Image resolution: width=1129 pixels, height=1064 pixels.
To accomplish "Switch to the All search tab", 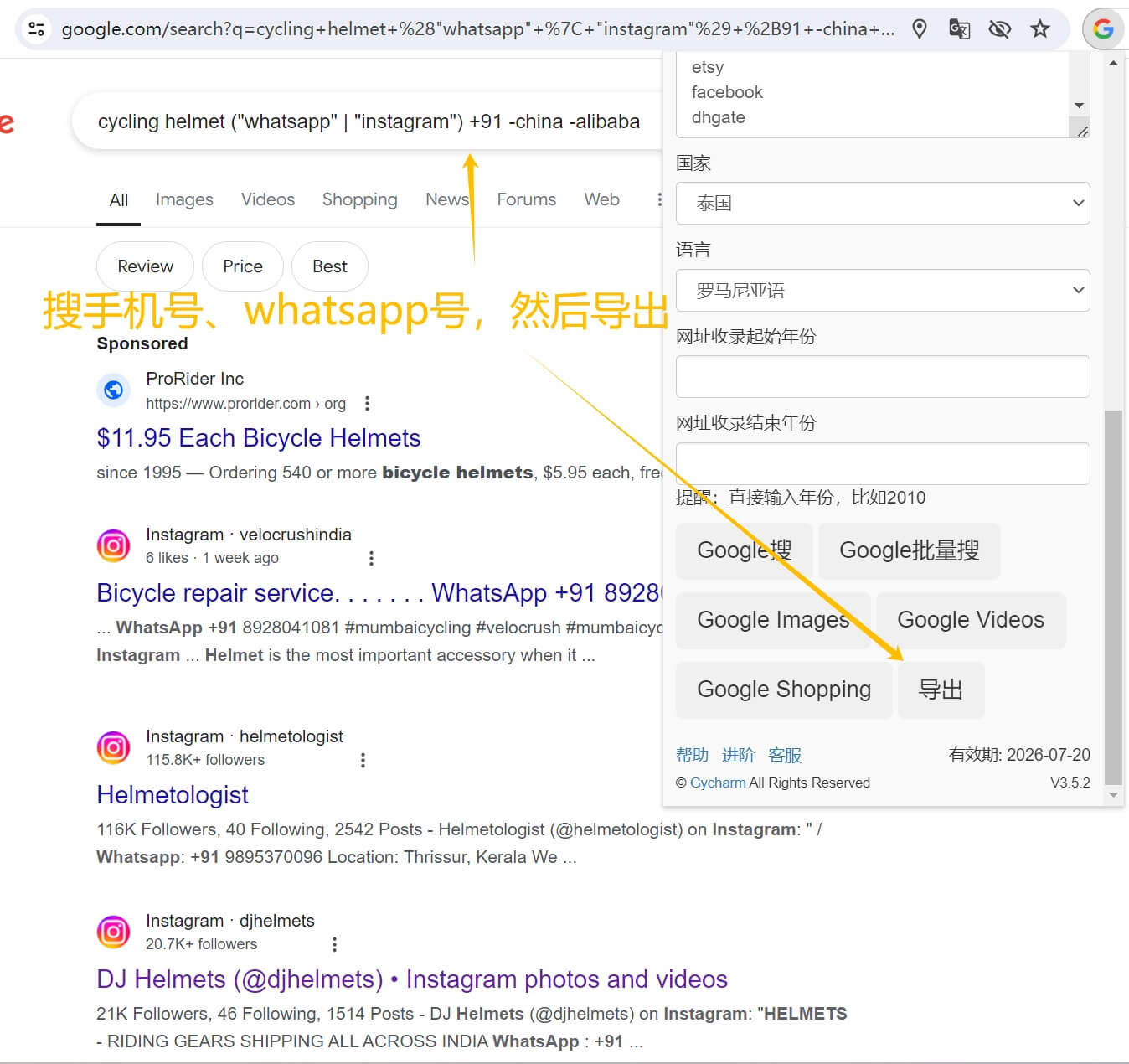I will (x=119, y=199).
